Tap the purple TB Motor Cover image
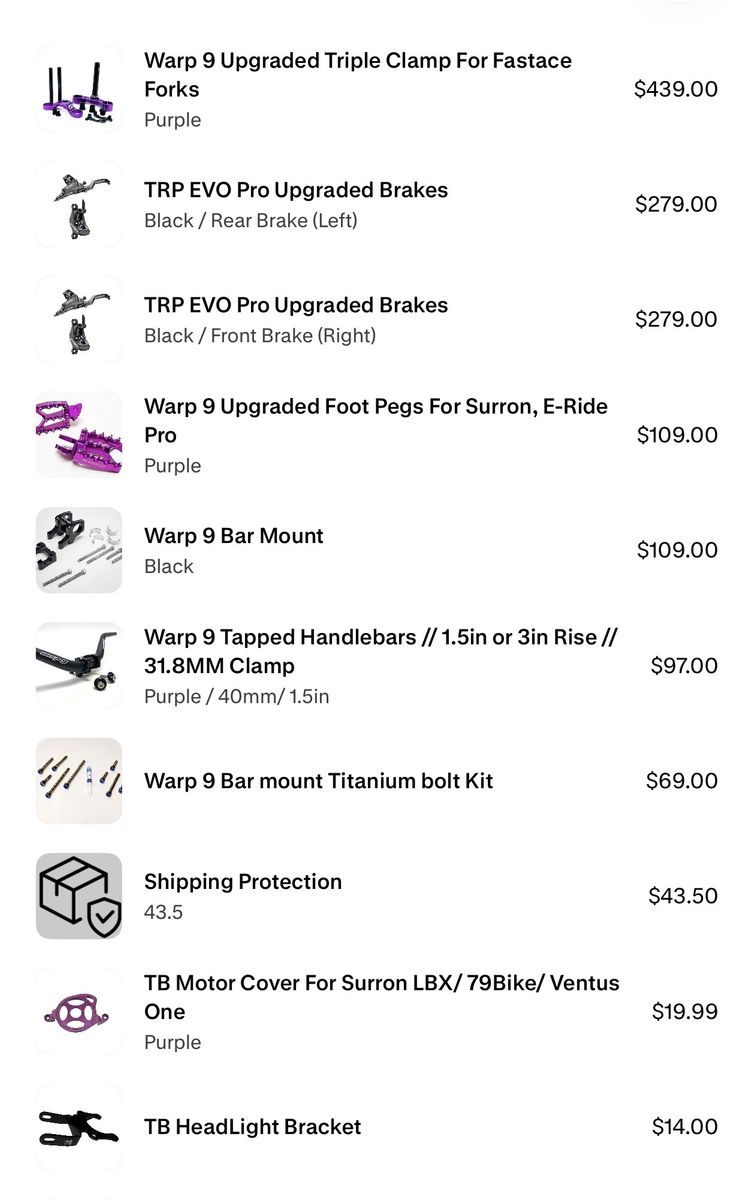 (x=79, y=1011)
